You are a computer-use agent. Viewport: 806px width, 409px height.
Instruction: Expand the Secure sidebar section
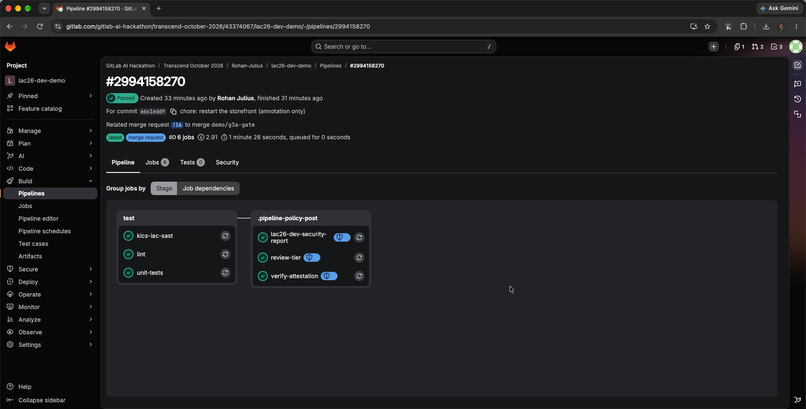[50, 269]
